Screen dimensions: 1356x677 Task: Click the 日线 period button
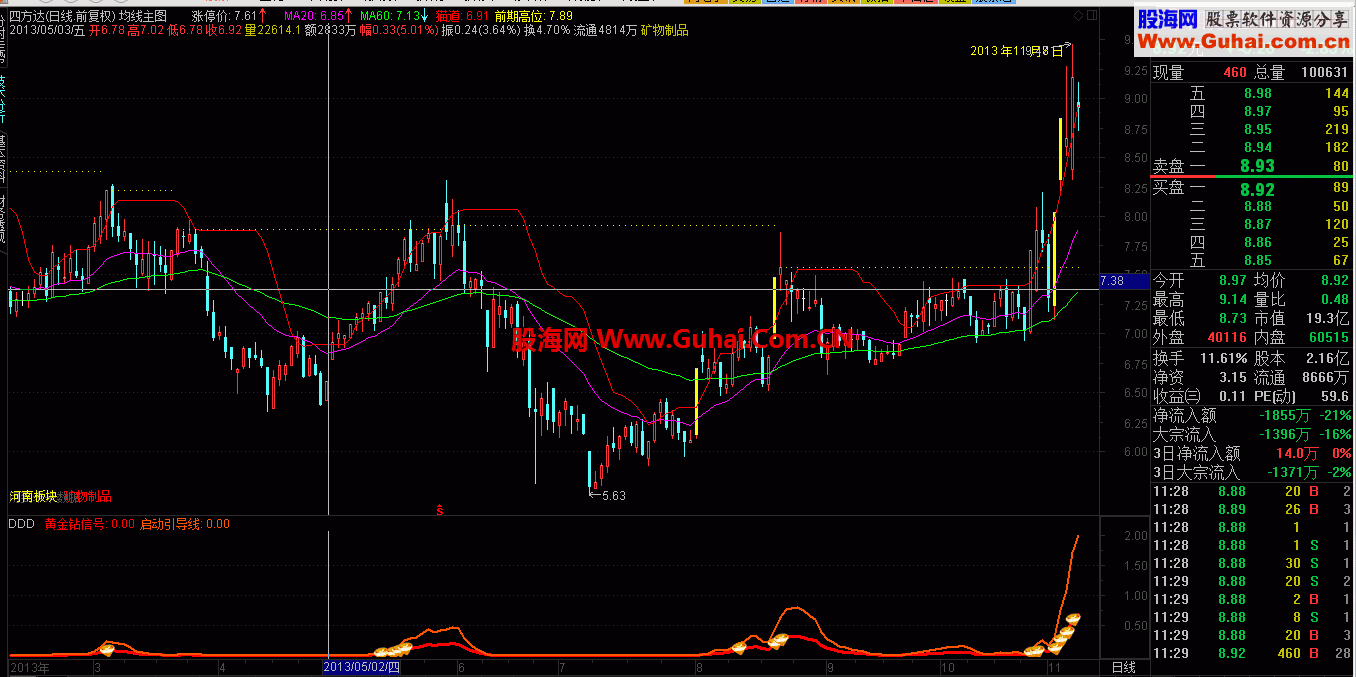[x=1124, y=667]
